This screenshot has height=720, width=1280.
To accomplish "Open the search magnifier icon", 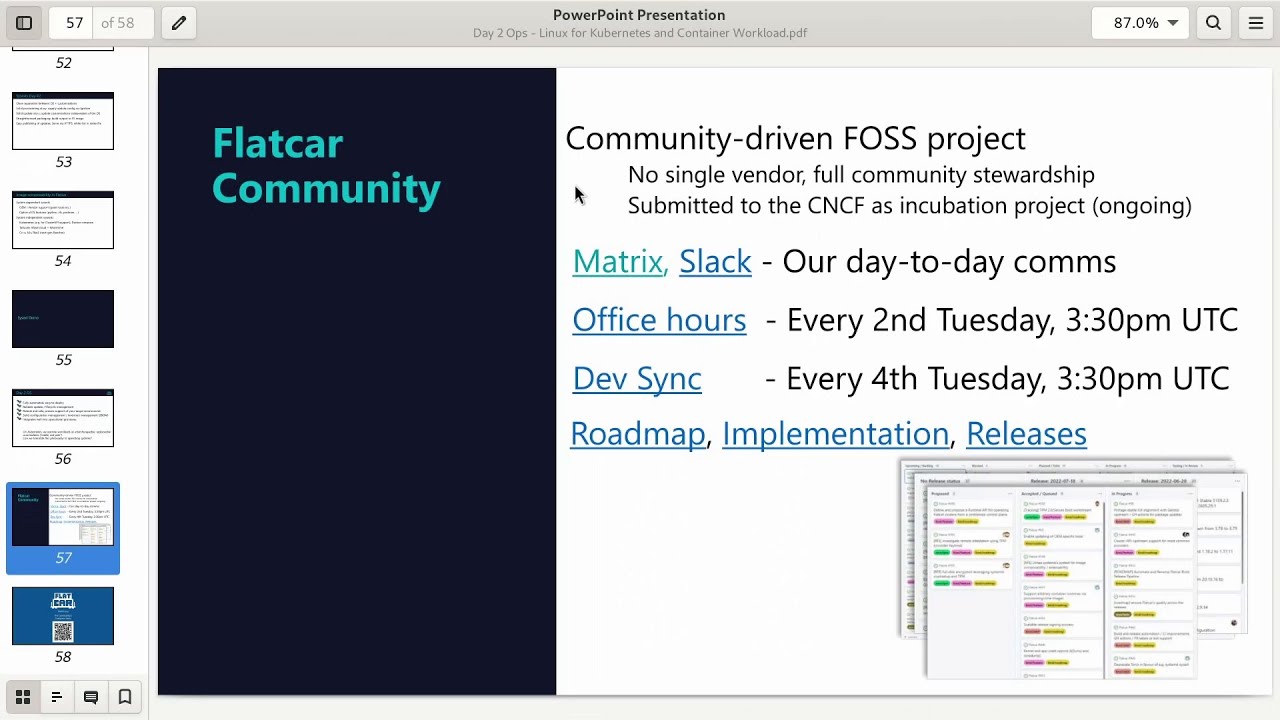I will tap(1213, 23).
